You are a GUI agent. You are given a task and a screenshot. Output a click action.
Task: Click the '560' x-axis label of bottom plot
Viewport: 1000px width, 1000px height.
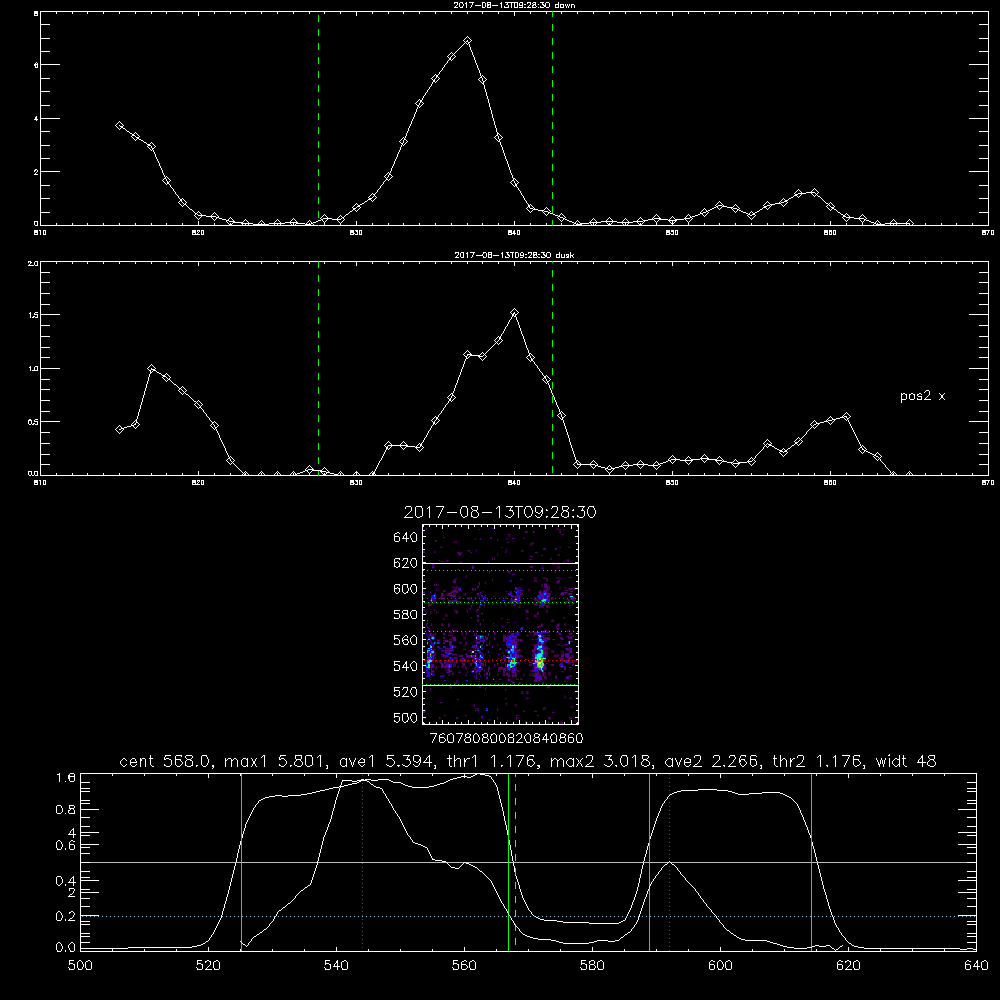coord(464,966)
